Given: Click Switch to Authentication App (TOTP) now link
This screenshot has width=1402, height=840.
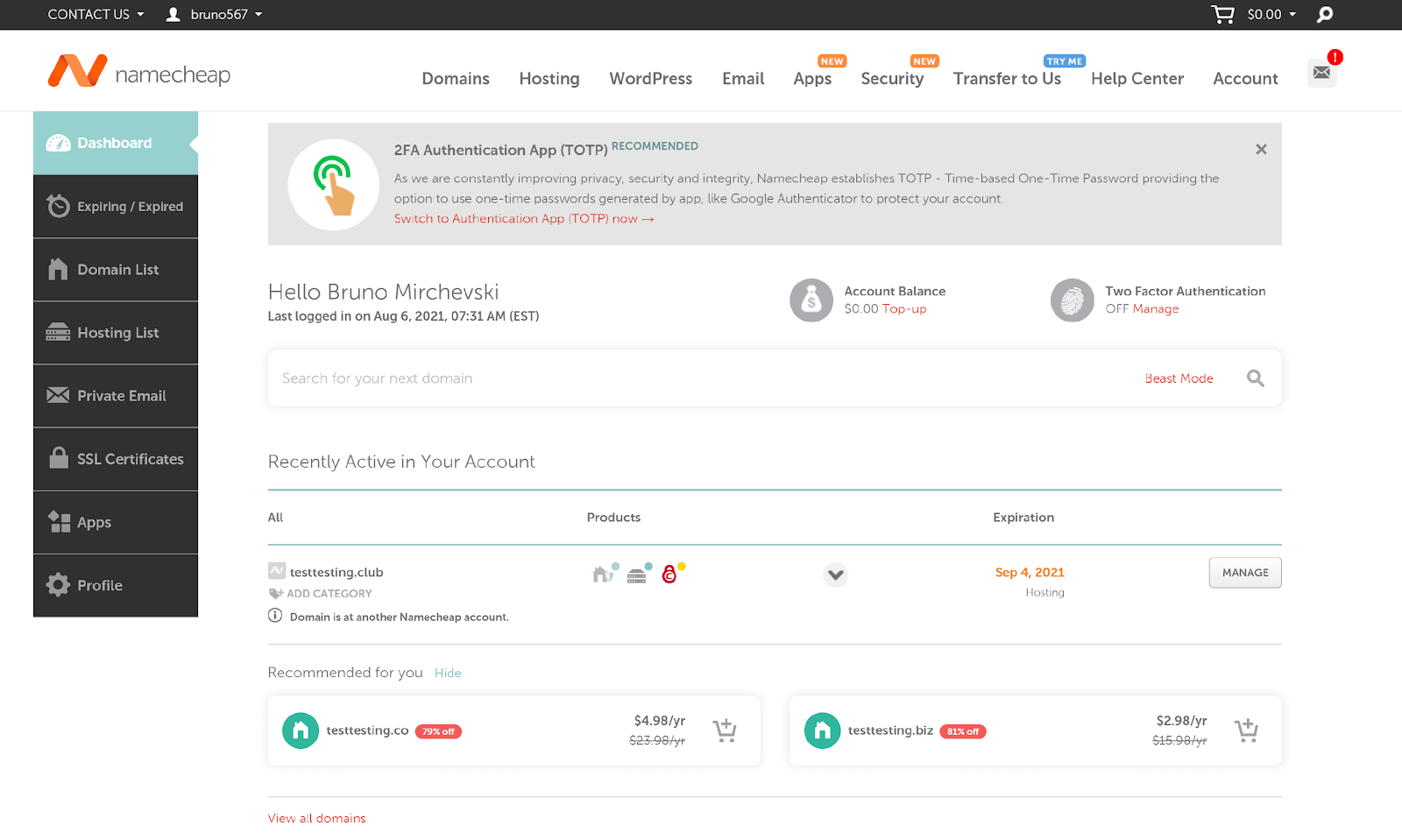Looking at the screenshot, I should (x=524, y=219).
